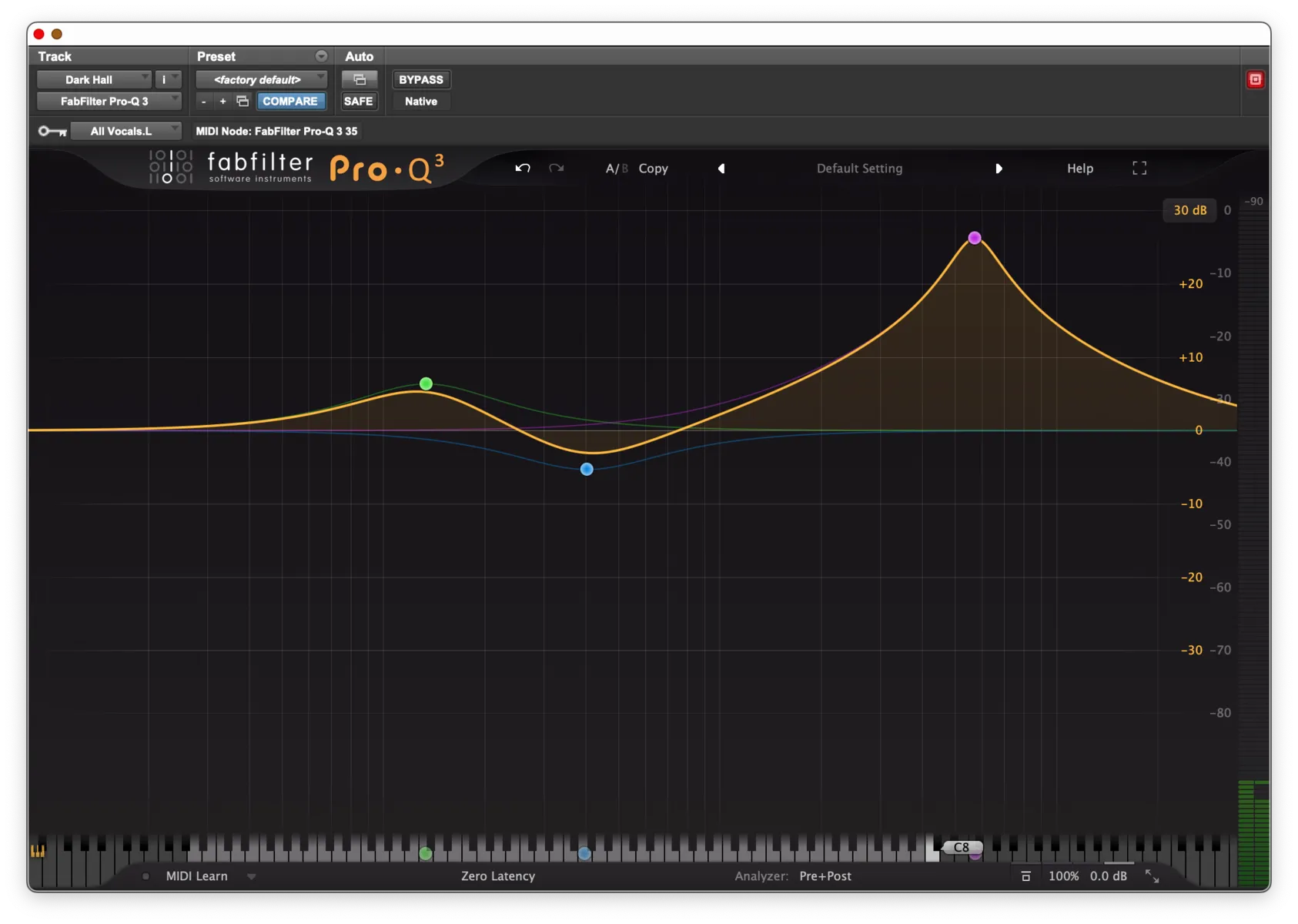The width and height of the screenshot is (1298, 924).
Task: Click the Auto header label
Action: 359,56
